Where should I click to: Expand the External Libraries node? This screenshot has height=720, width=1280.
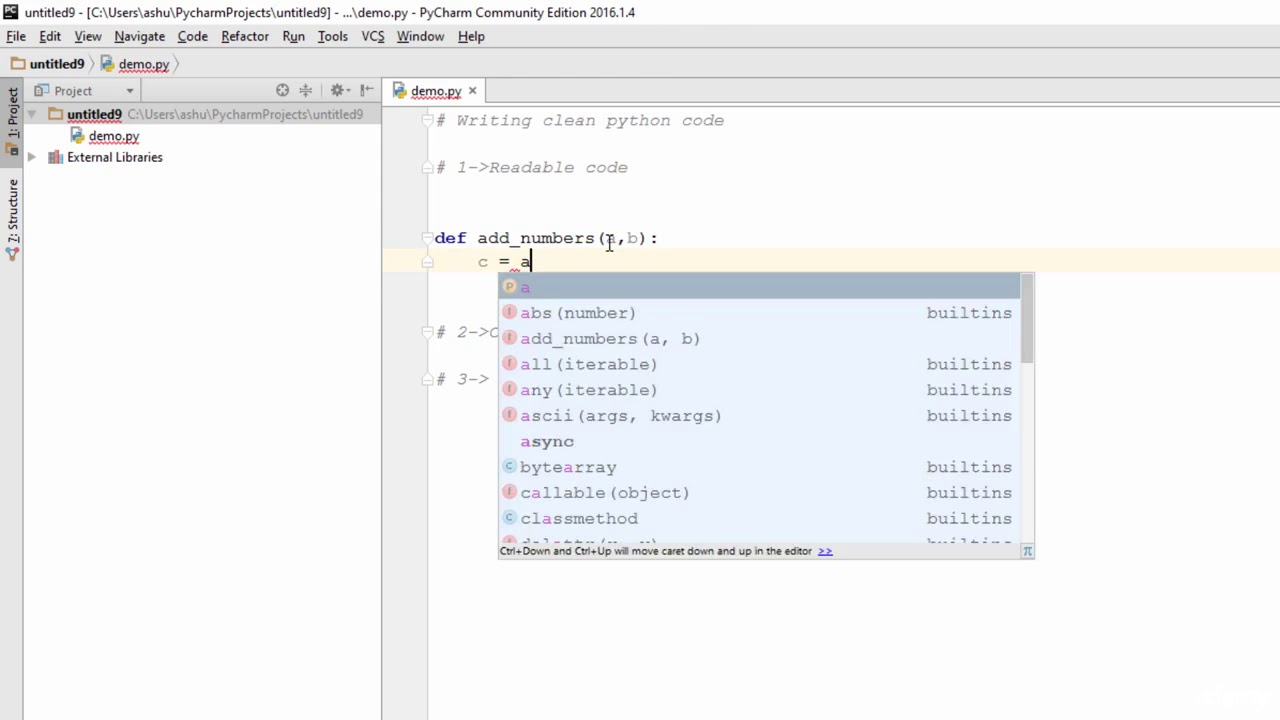pyautogui.click(x=31, y=157)
